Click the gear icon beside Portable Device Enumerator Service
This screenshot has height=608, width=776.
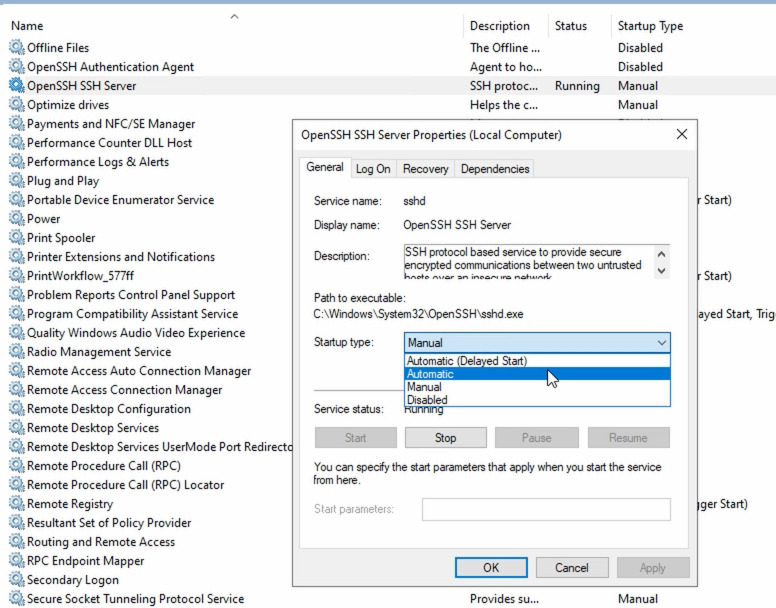coord(16,199)
